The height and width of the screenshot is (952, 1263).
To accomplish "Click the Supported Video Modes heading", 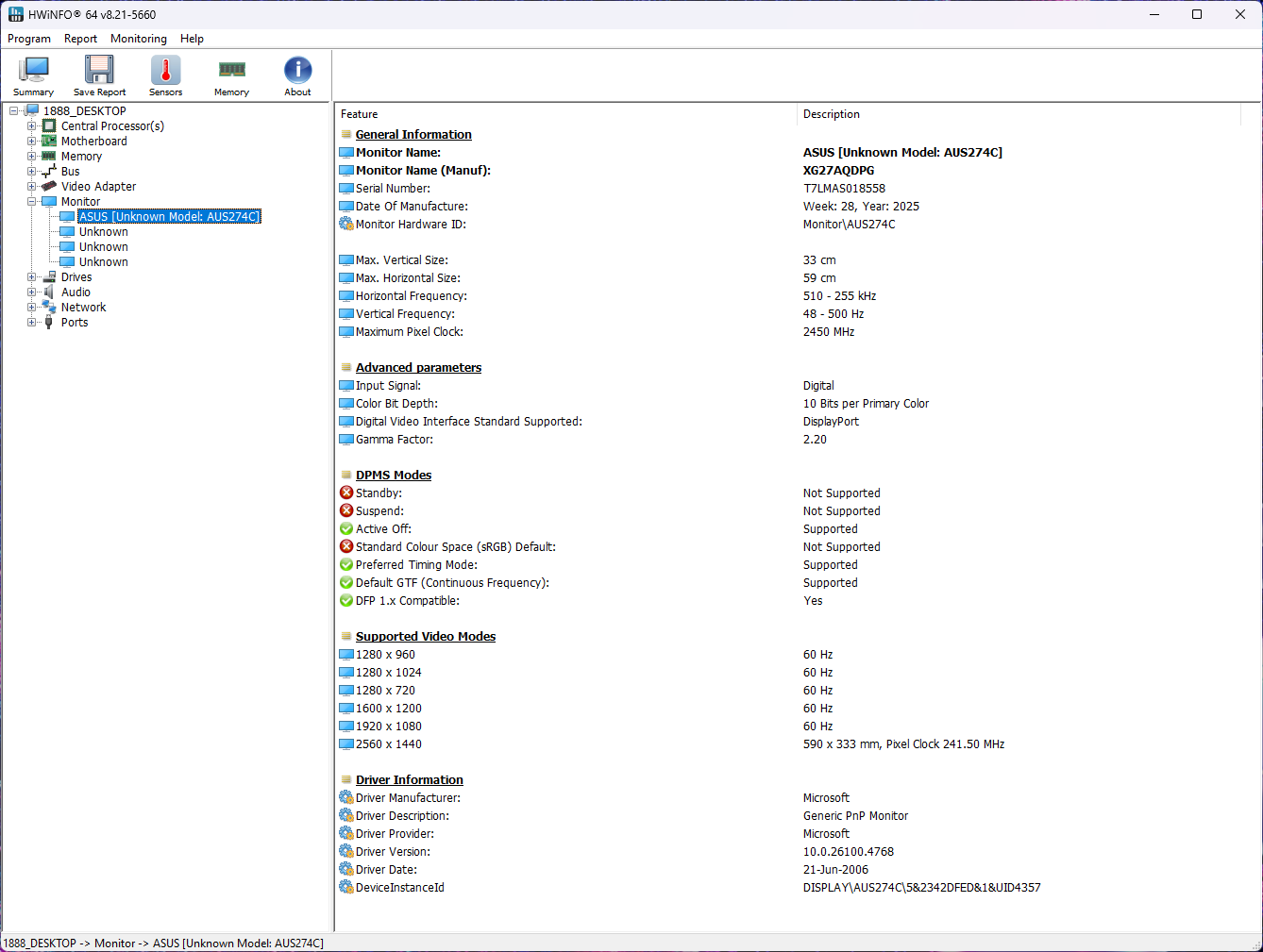I will click(426, 636).
